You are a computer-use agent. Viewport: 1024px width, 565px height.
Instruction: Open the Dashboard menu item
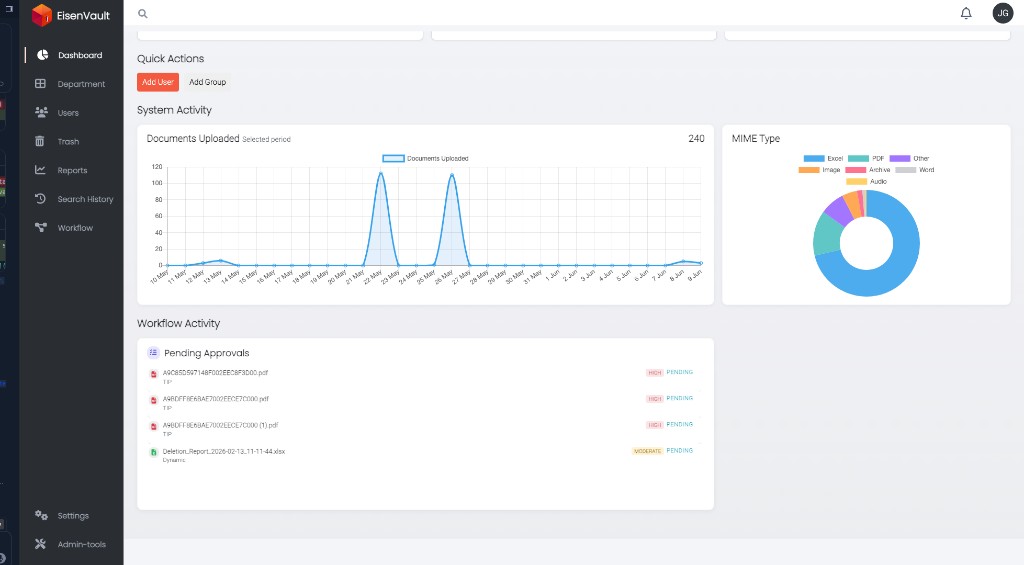point(80,55)
